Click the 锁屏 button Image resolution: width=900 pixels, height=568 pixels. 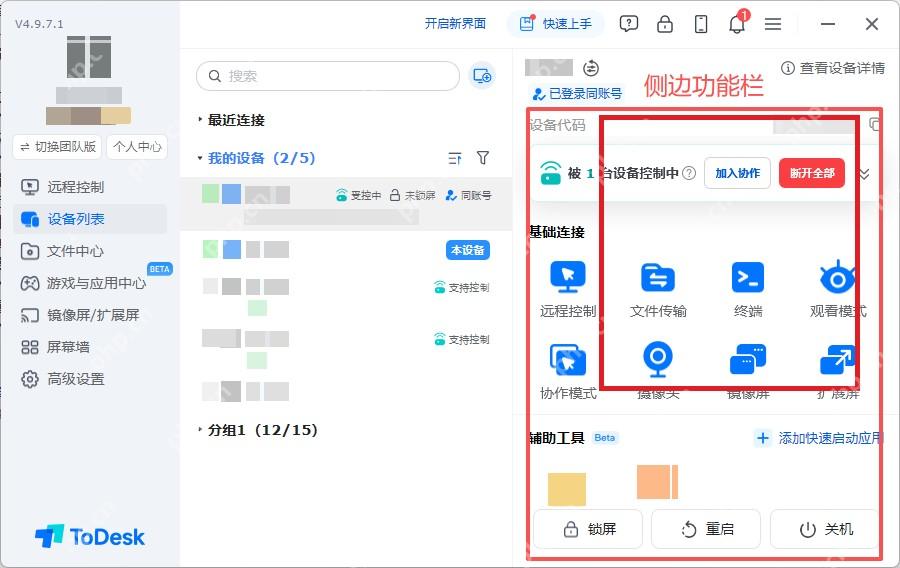[588, 529]
